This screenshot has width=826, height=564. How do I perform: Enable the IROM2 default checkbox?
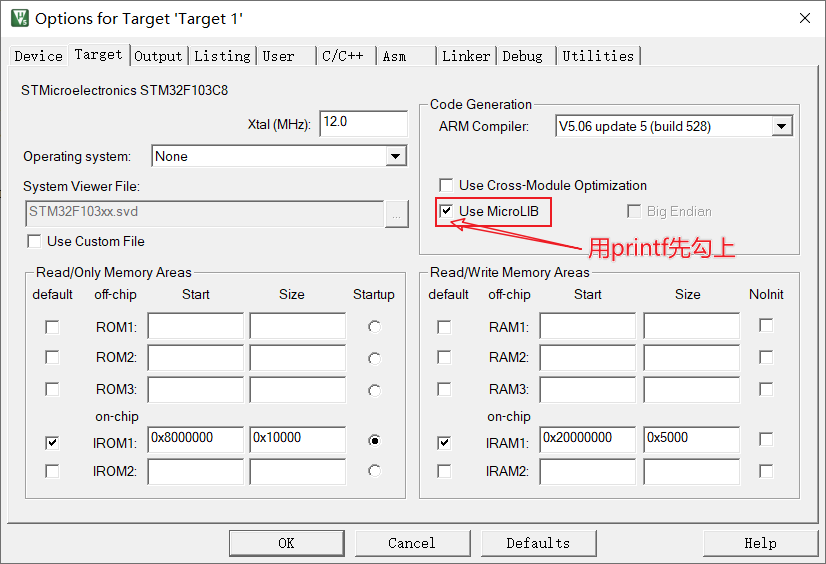tap(52, 471)
